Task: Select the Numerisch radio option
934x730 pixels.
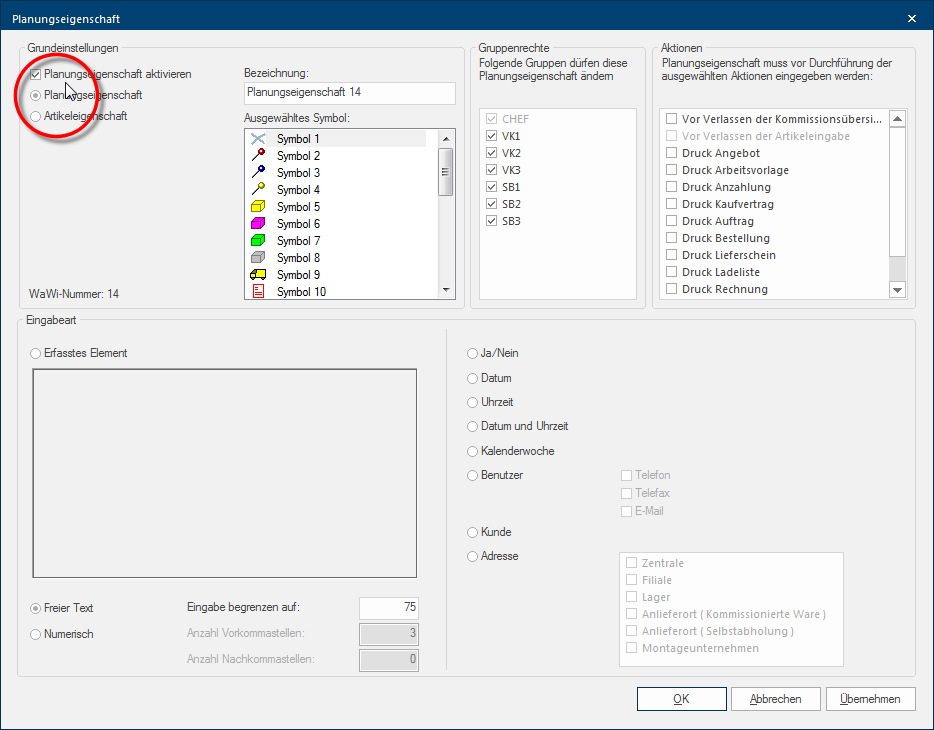Action: pos(37,634)
